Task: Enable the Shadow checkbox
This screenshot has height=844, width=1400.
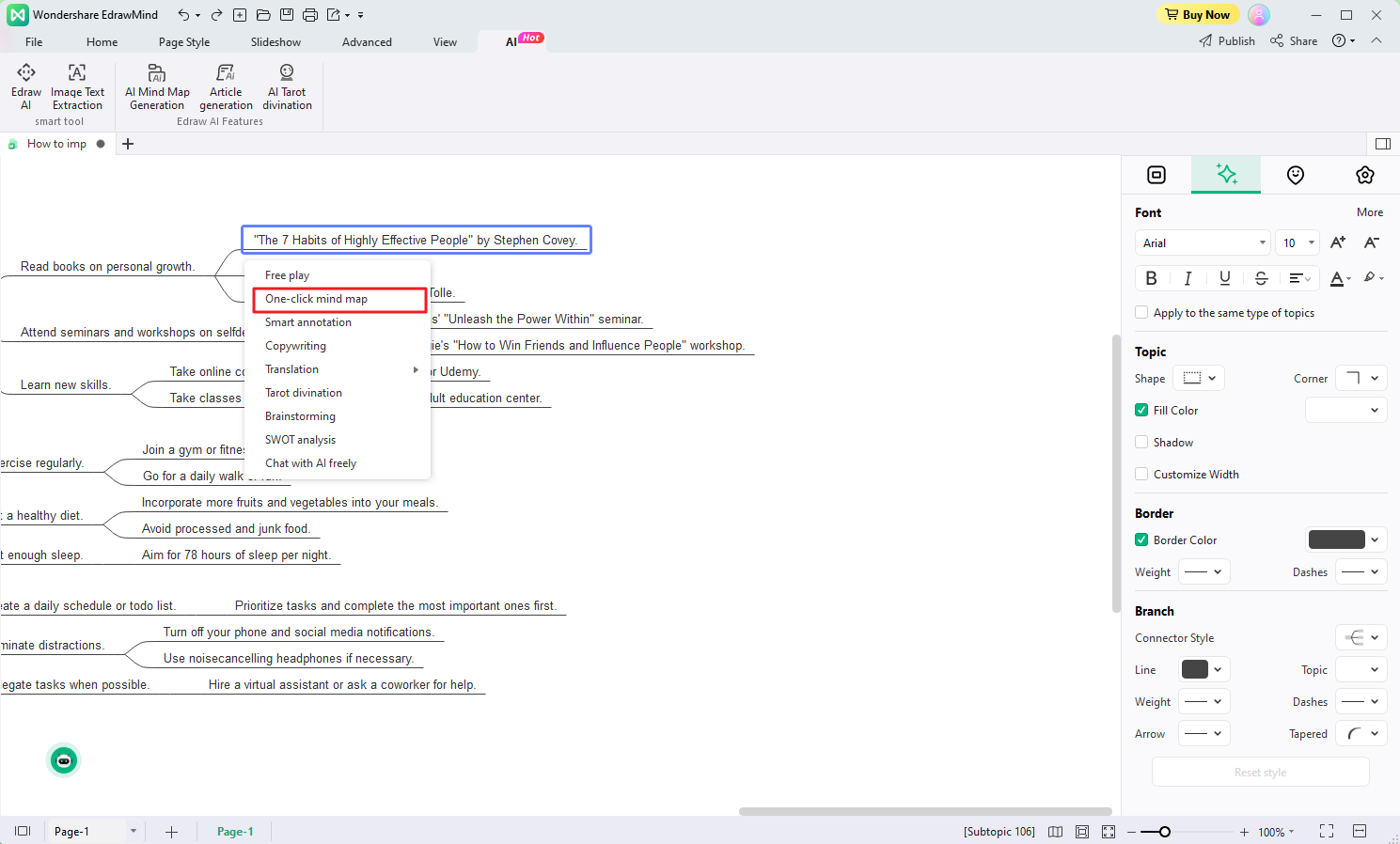Action: pyautogui.click(x=1141, y=443)
